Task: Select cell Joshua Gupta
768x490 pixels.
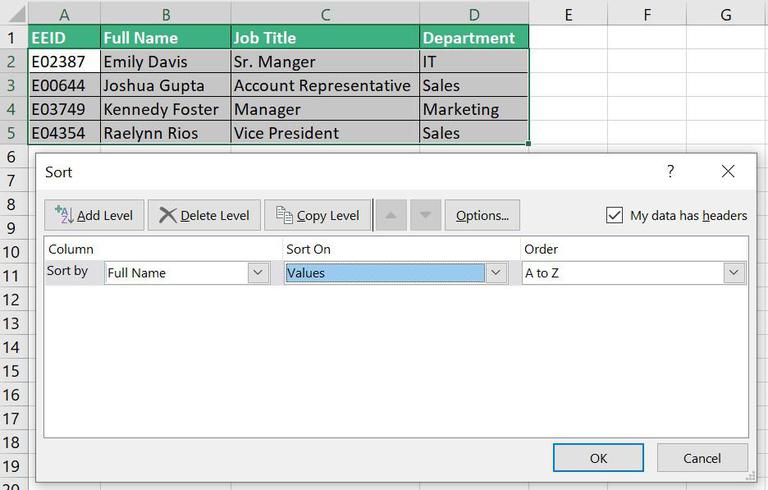Action: click(x=166, y=85)
